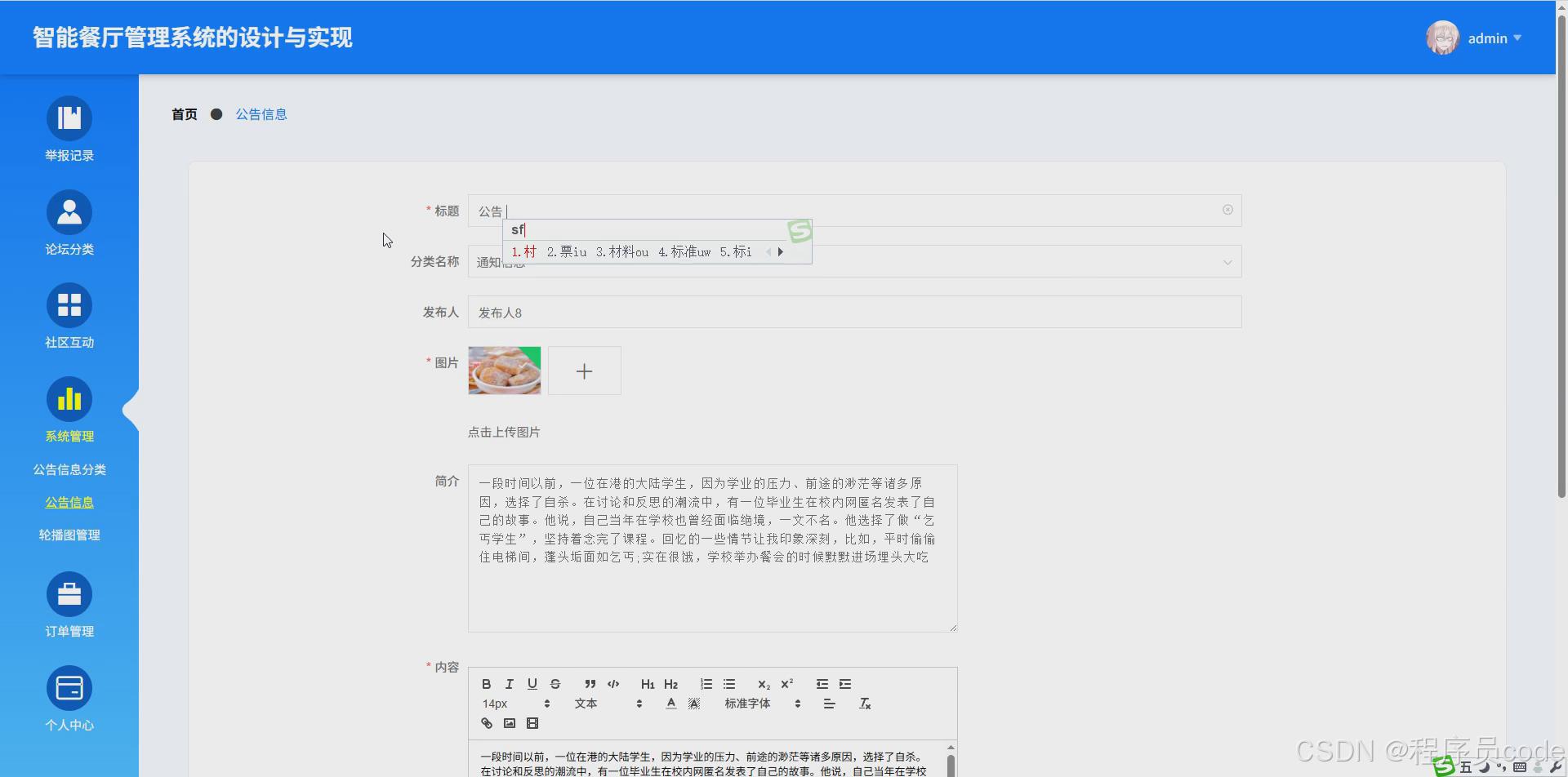This screenshot has height=777, width=1568.
Task: Select 论坛分类 from the sidebar
Action: (x=69, y=222)
